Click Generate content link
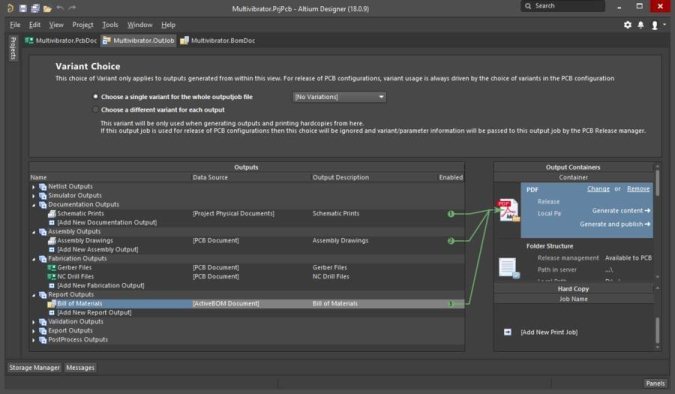675x394 pixels. click(621, 211)
